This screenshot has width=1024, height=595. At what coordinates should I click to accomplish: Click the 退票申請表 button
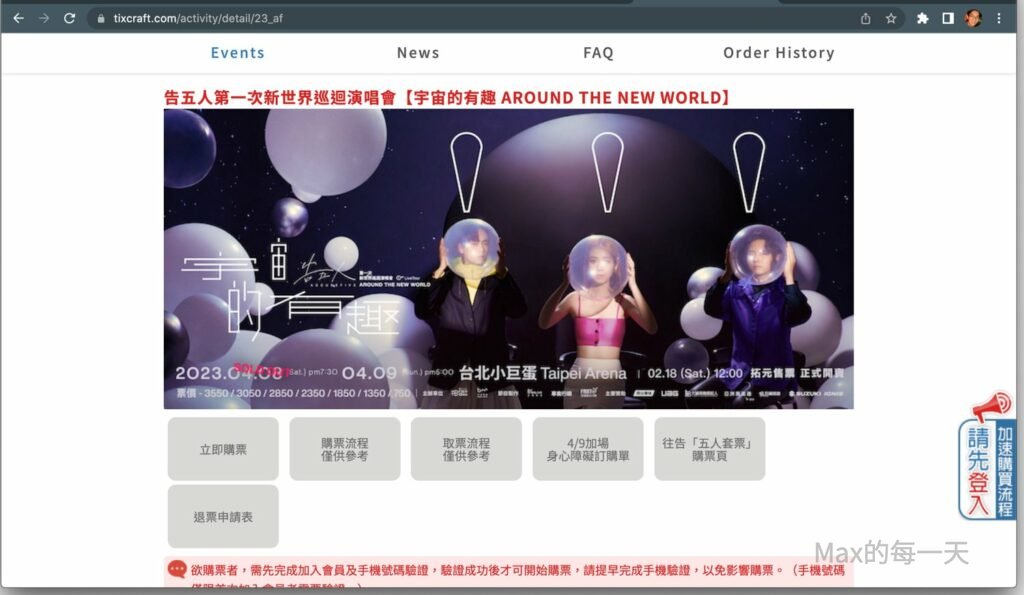(x=223, y=517)
